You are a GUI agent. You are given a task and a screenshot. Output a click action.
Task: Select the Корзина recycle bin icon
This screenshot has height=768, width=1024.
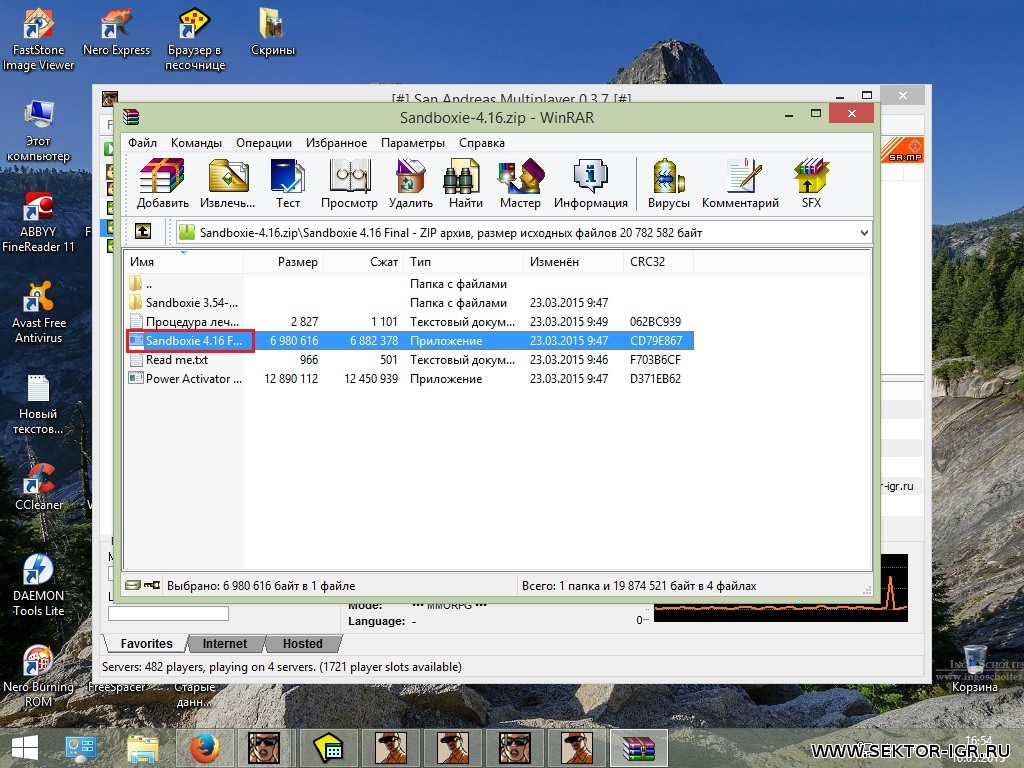point(974,669)
